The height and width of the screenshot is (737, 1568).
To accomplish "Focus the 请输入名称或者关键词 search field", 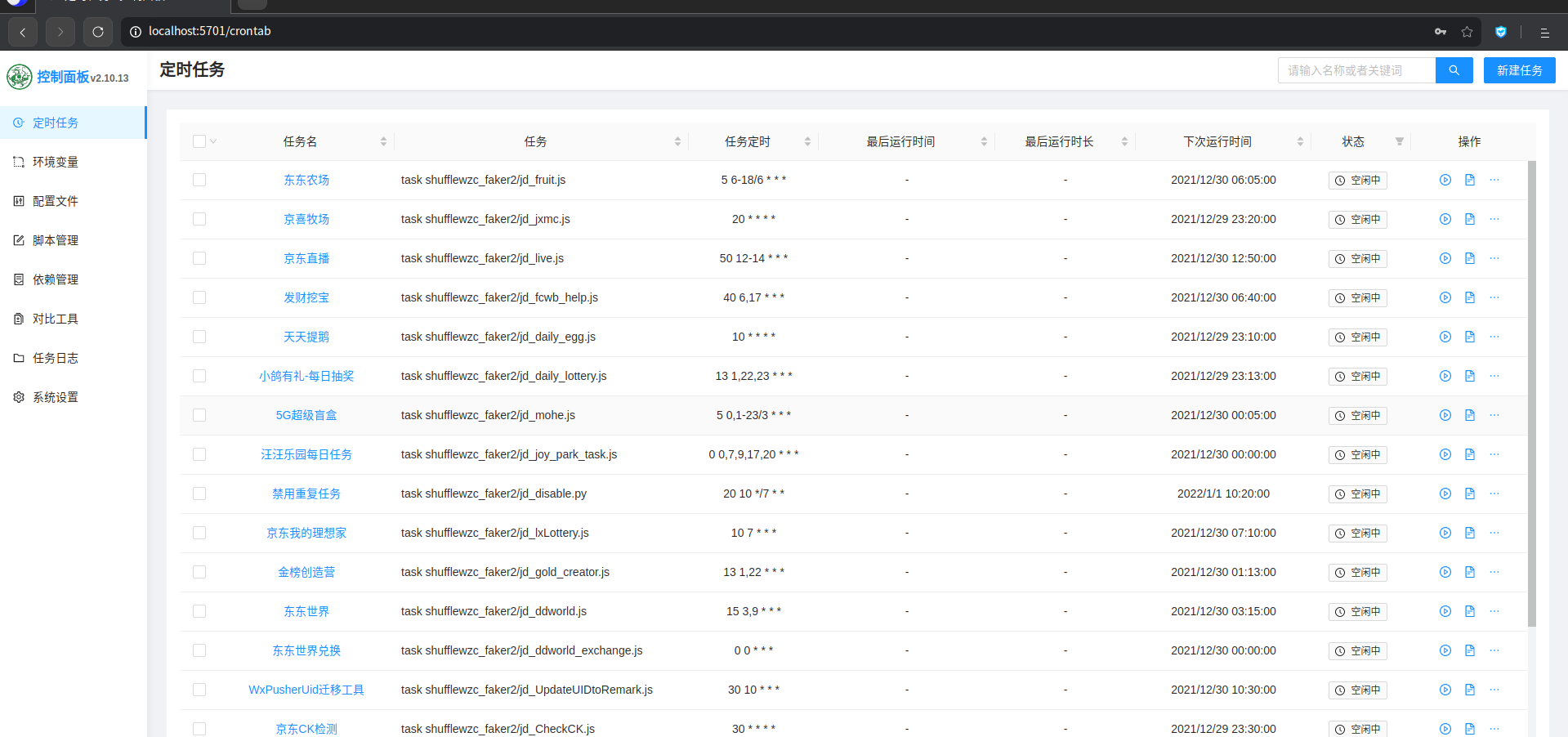I will pyautogui.click(x=1356, y=70).
